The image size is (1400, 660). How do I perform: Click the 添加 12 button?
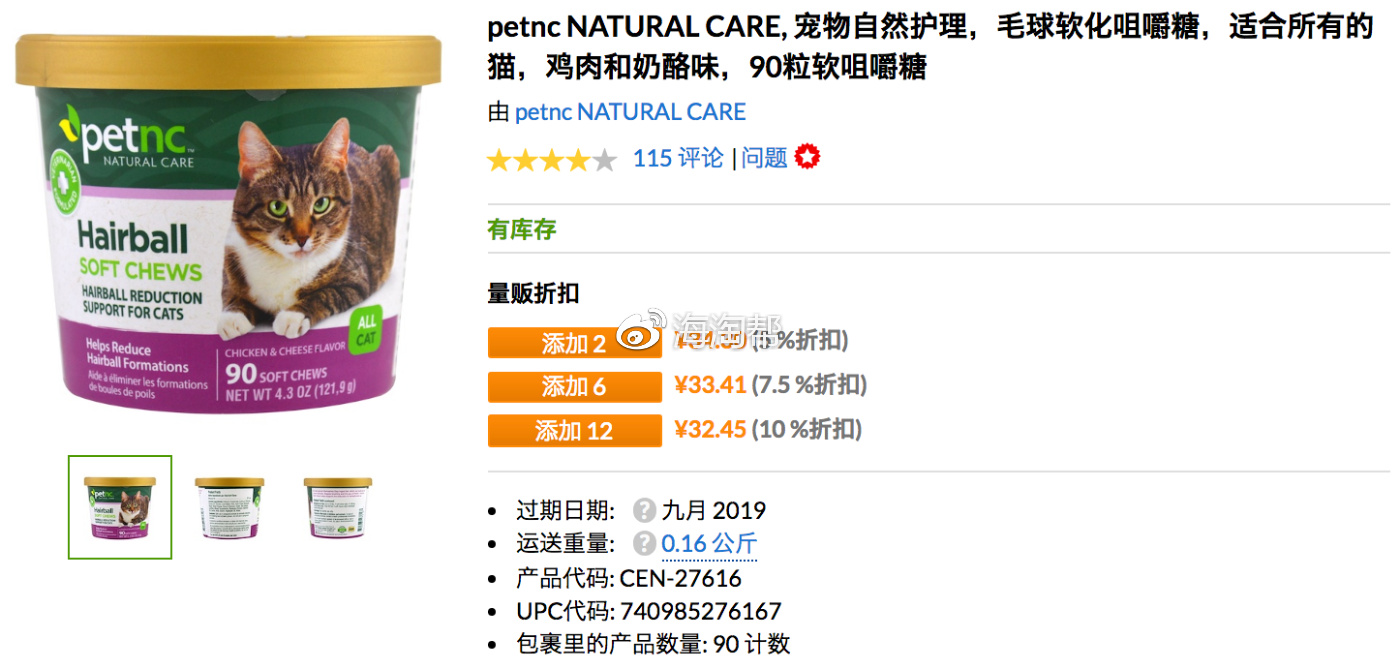click(574, 431)
